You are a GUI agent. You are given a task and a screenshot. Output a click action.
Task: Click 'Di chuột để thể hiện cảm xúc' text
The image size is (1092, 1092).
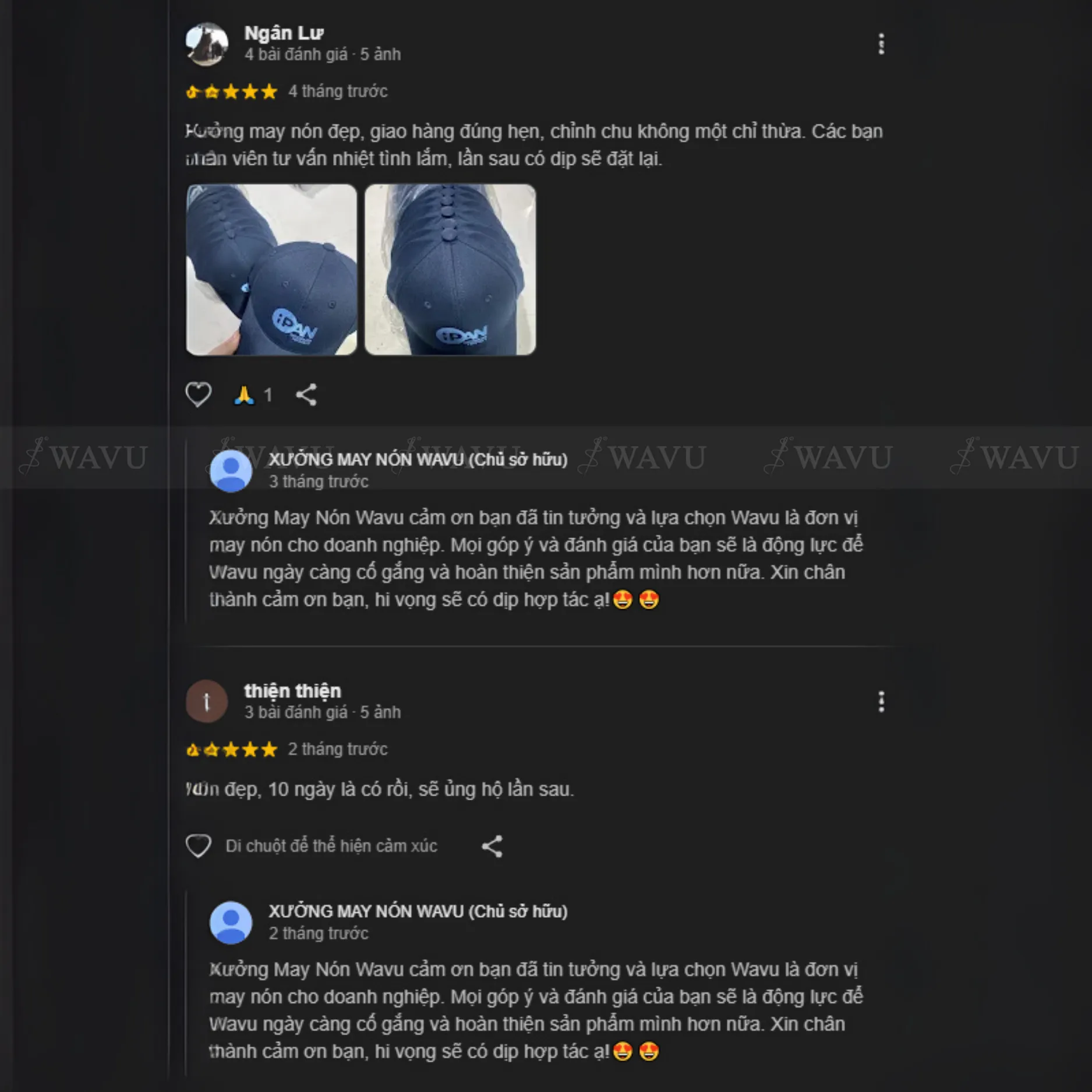[x=331, y=846]
